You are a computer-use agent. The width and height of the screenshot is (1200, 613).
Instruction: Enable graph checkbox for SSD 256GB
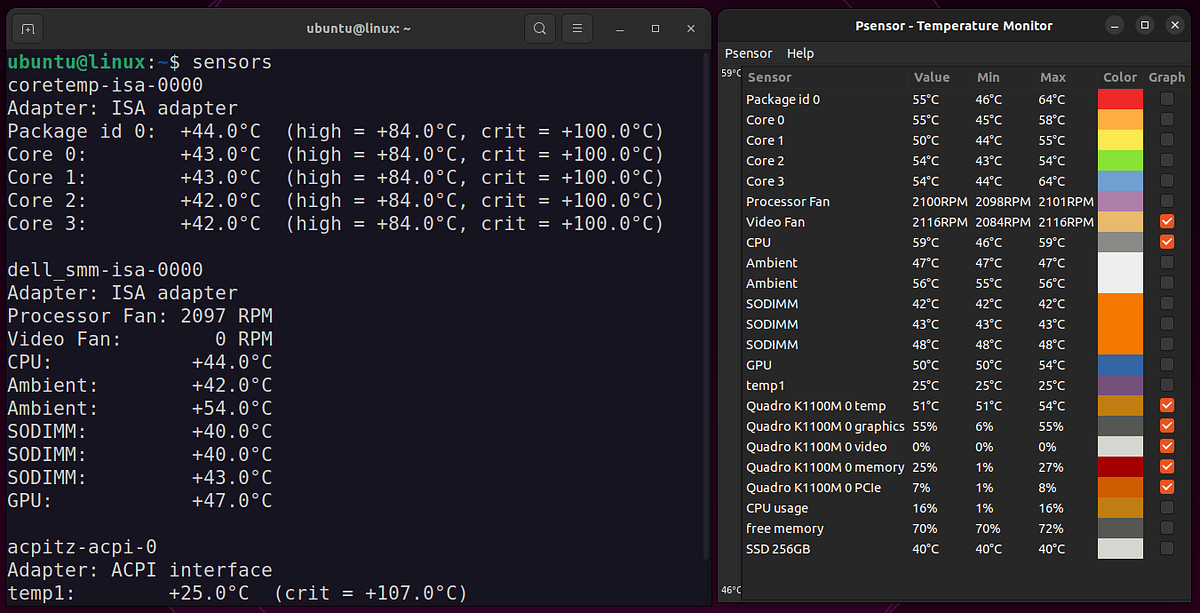click(1166, 548)
